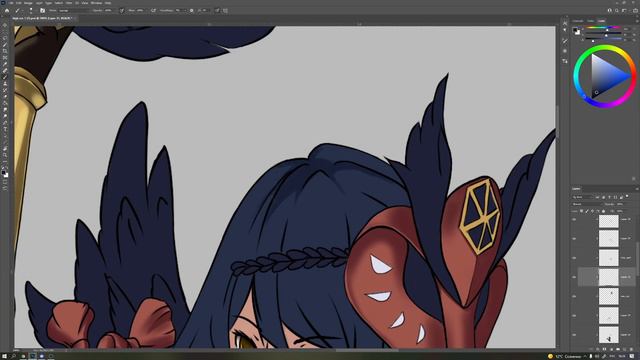Open symmetry paint options butterfly icon

[x=225, y=11]
